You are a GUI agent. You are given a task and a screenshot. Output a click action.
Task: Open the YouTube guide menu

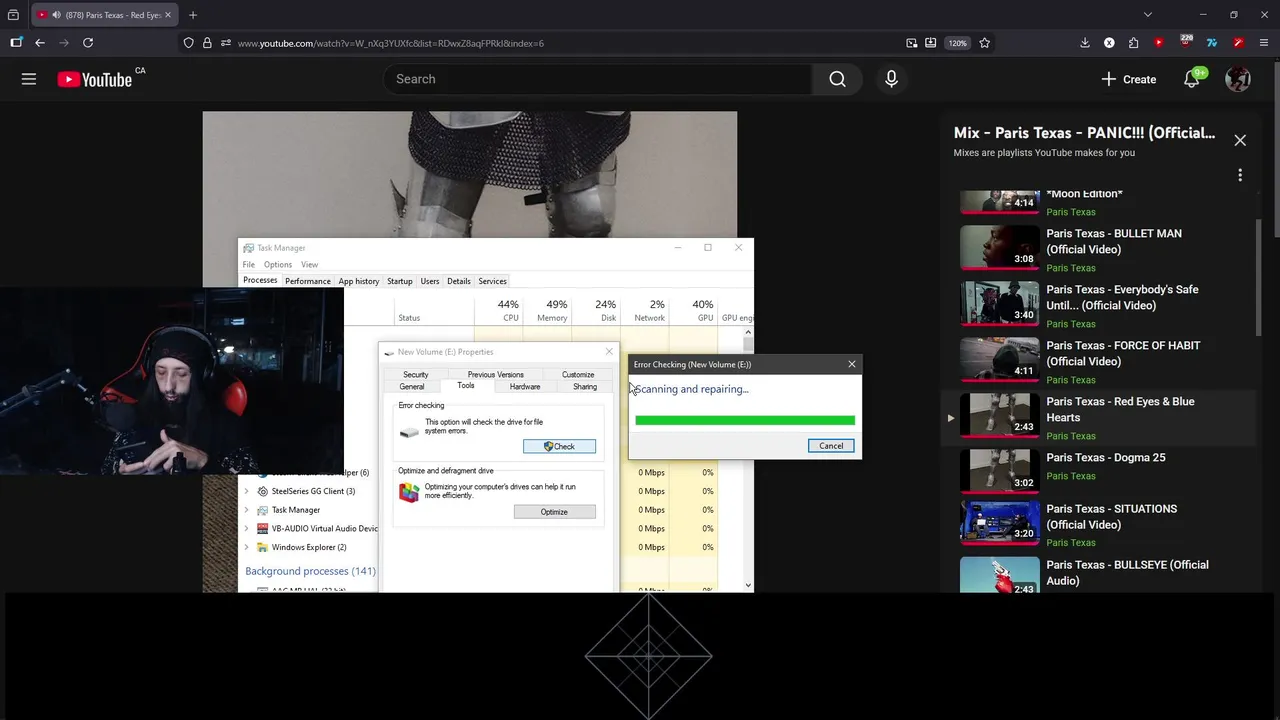click(29, 79)
